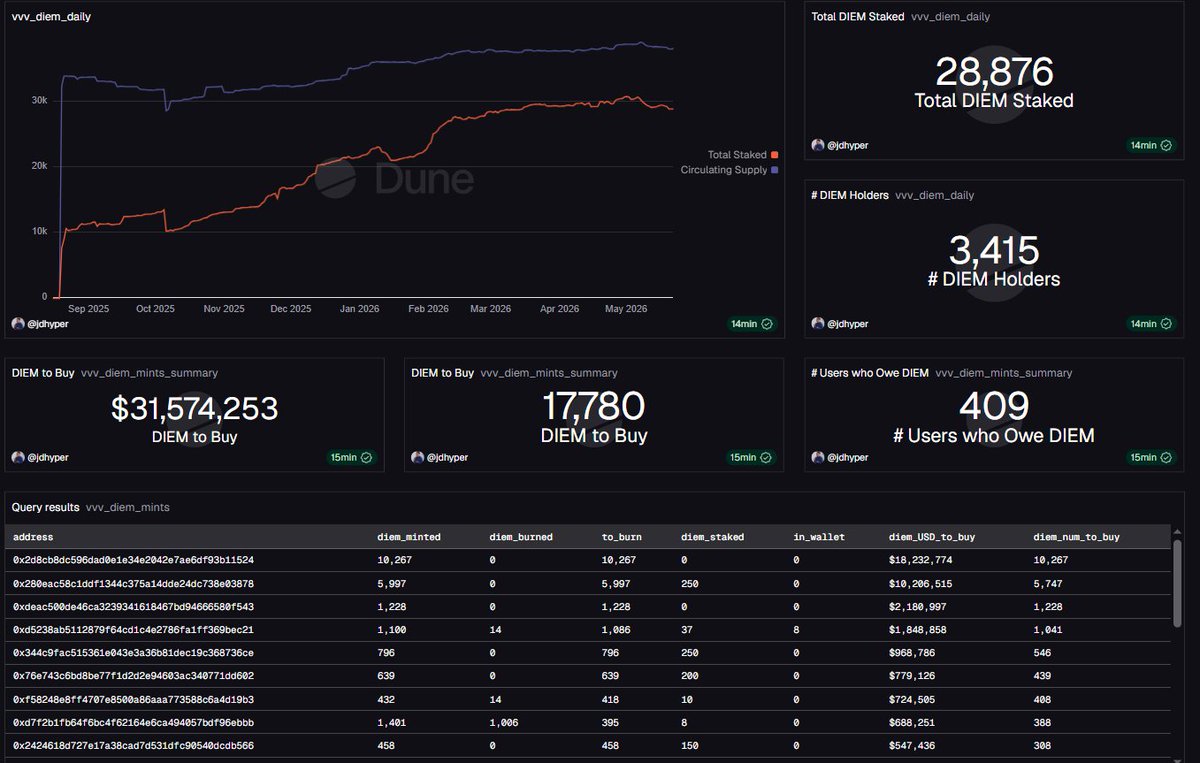Select address 0xd7f2b1fb64f6bc4f62164e6ca494057bdf96ebbb
1200x763 pixels.
pyautogui.click(x=133, y=722)
